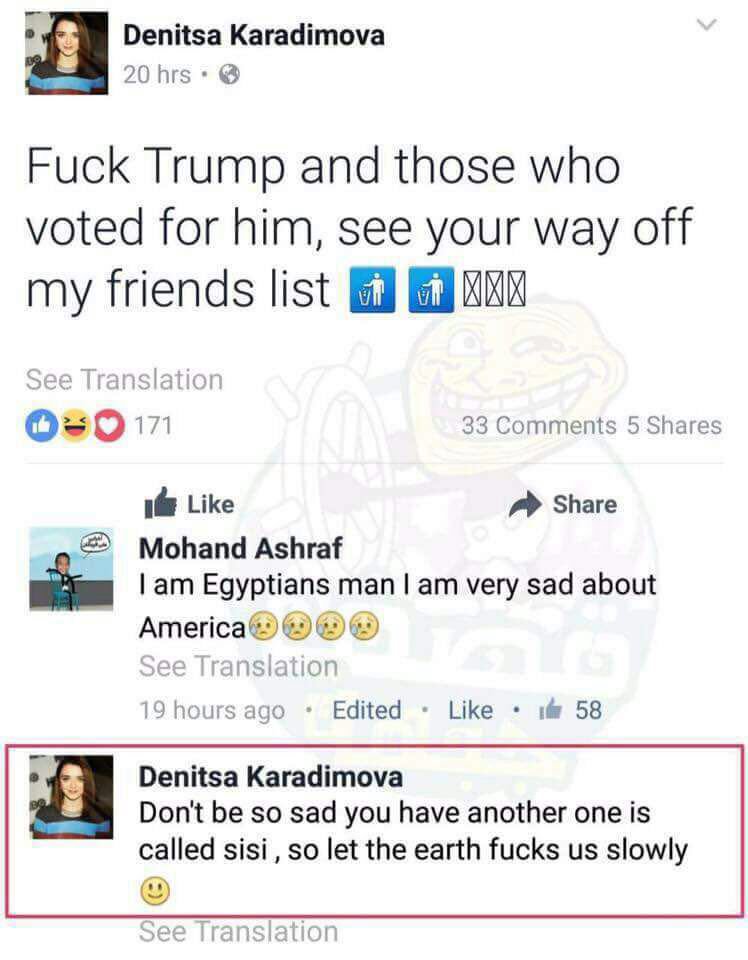Open Denitsa Karadimova's profile from post header
The image size is (748, 960).
[253, 35]
